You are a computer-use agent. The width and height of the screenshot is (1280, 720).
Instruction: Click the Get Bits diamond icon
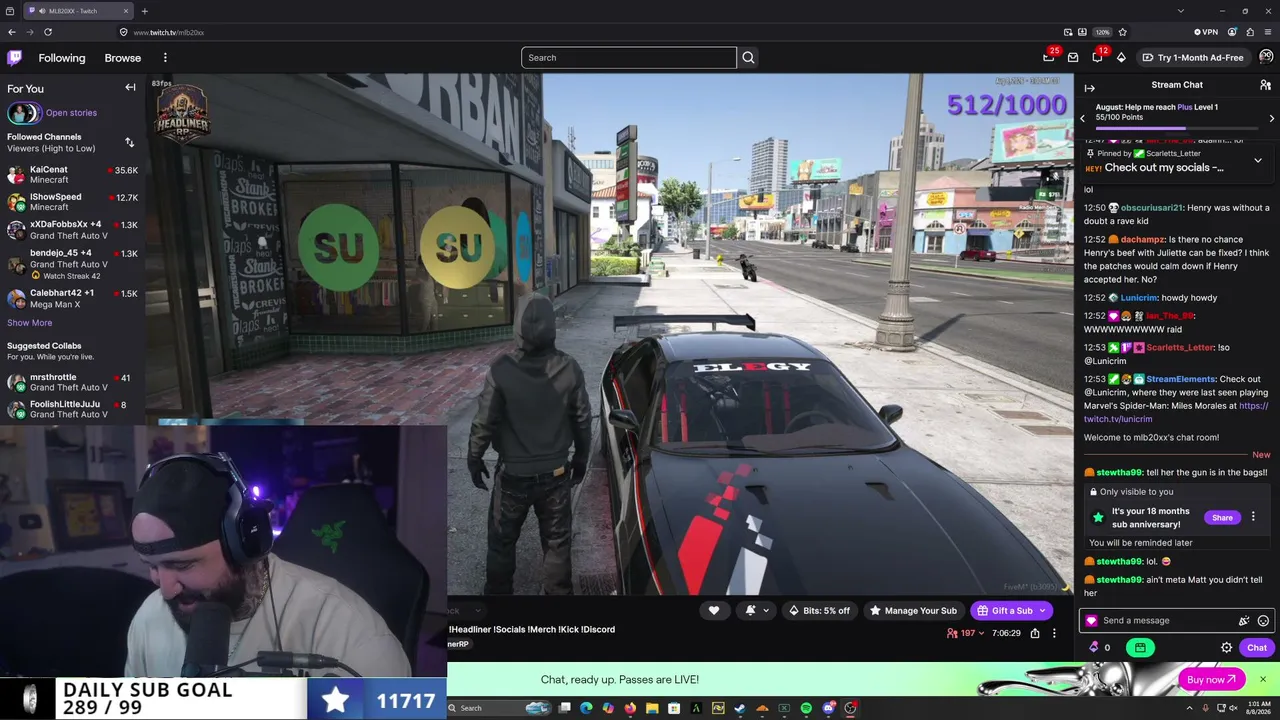1121,58
